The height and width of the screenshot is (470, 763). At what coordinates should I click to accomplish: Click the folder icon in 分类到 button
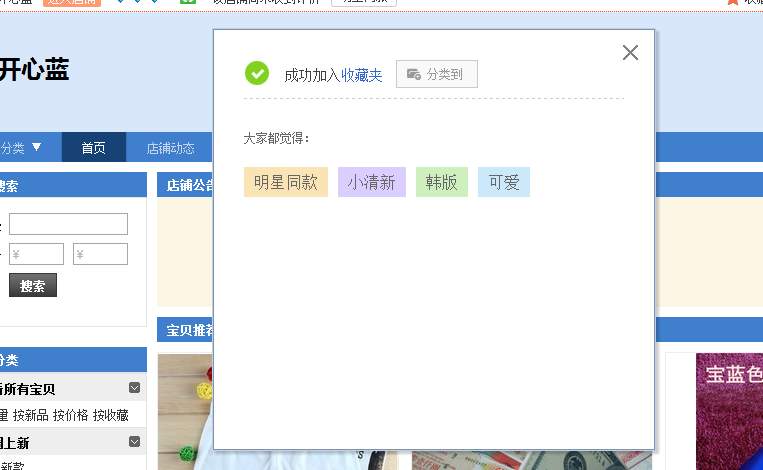pyautogui.click(x=414, y=74)
